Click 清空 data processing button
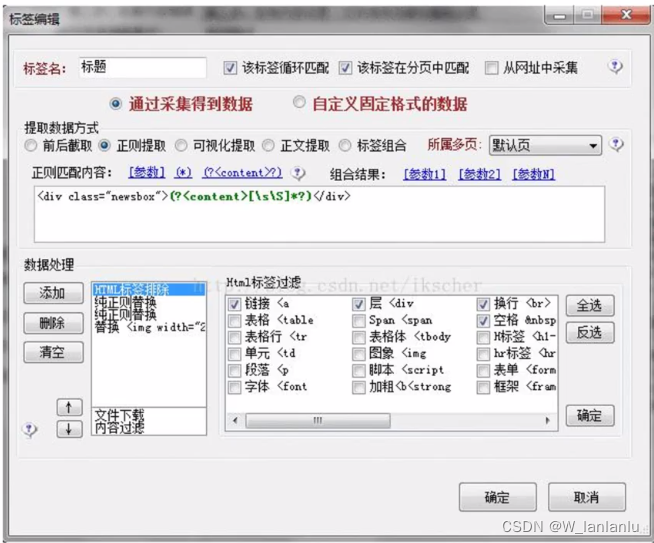Image resolution: width=654 pixels, height=543 pixels. (53, 352)
